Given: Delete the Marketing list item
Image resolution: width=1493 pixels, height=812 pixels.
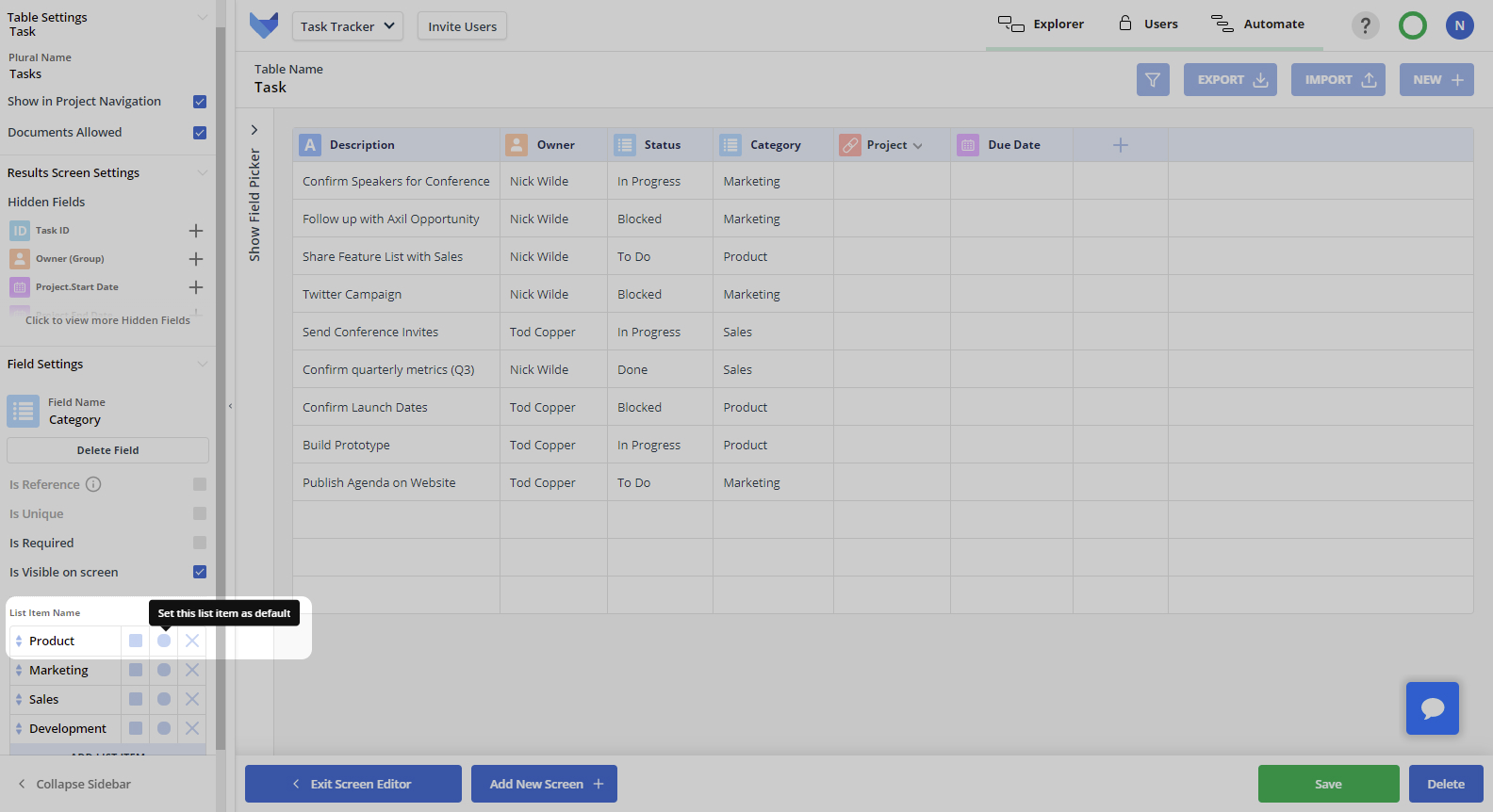Looking at the screenshot, I should (x=192, y=670).
